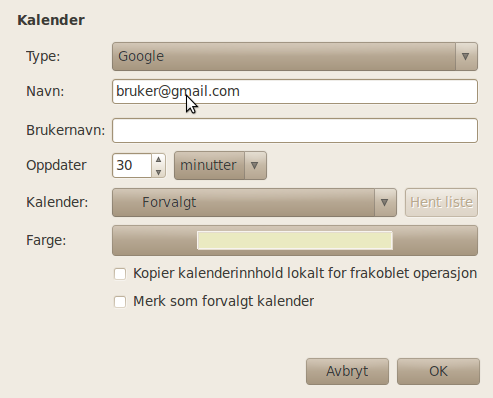Decrease Oppdater interval with the down arrow
This screenshot has height=398, width=493.
[159, 172]
